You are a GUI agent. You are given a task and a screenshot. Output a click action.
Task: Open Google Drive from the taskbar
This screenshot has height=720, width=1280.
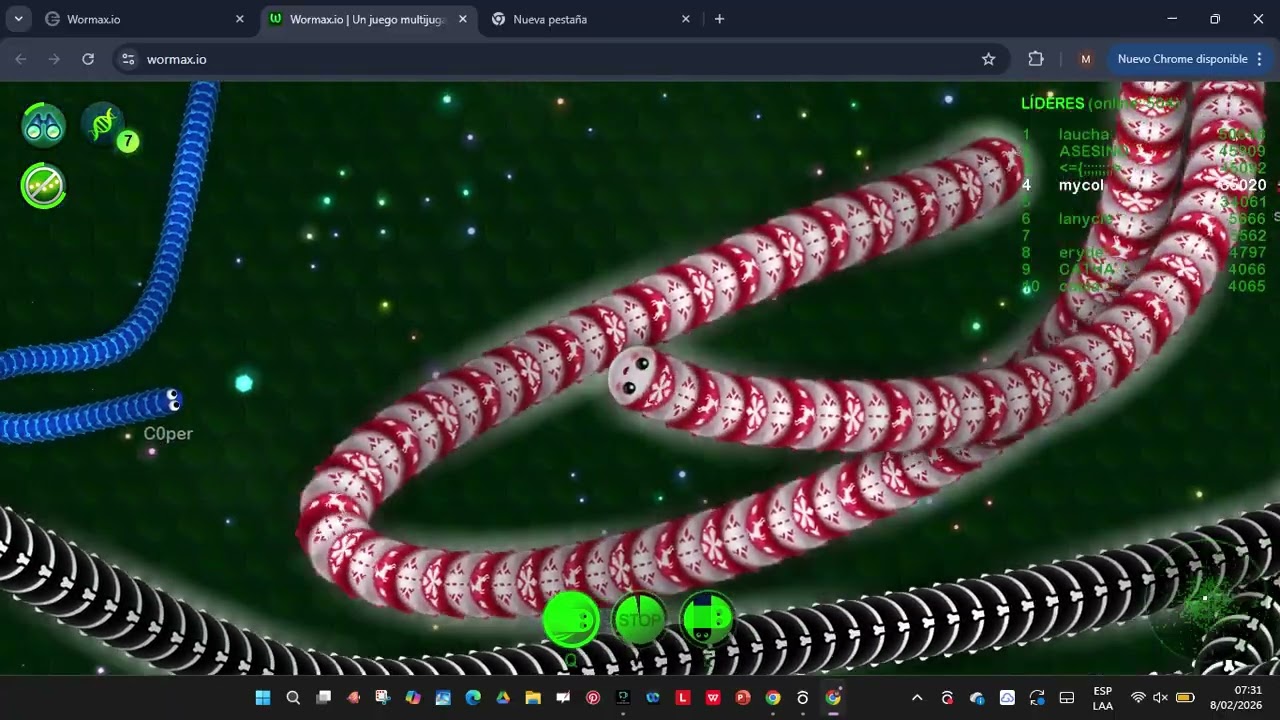tap(503, 698)
